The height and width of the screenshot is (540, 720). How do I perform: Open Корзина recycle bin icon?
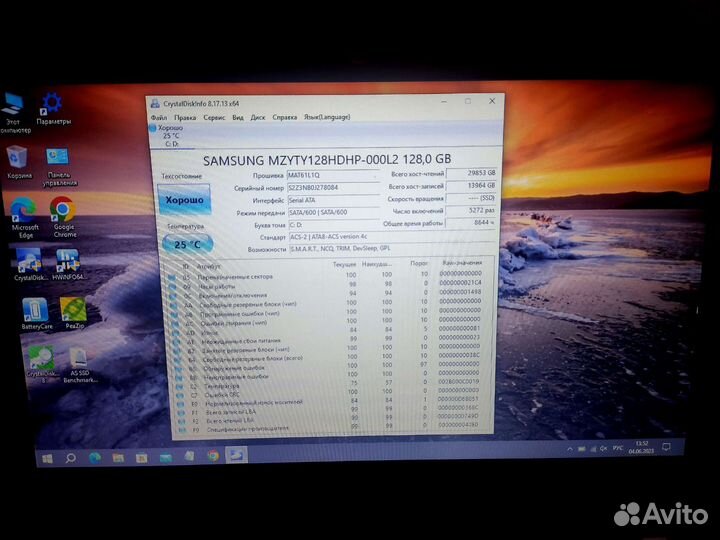coord(18,162)
